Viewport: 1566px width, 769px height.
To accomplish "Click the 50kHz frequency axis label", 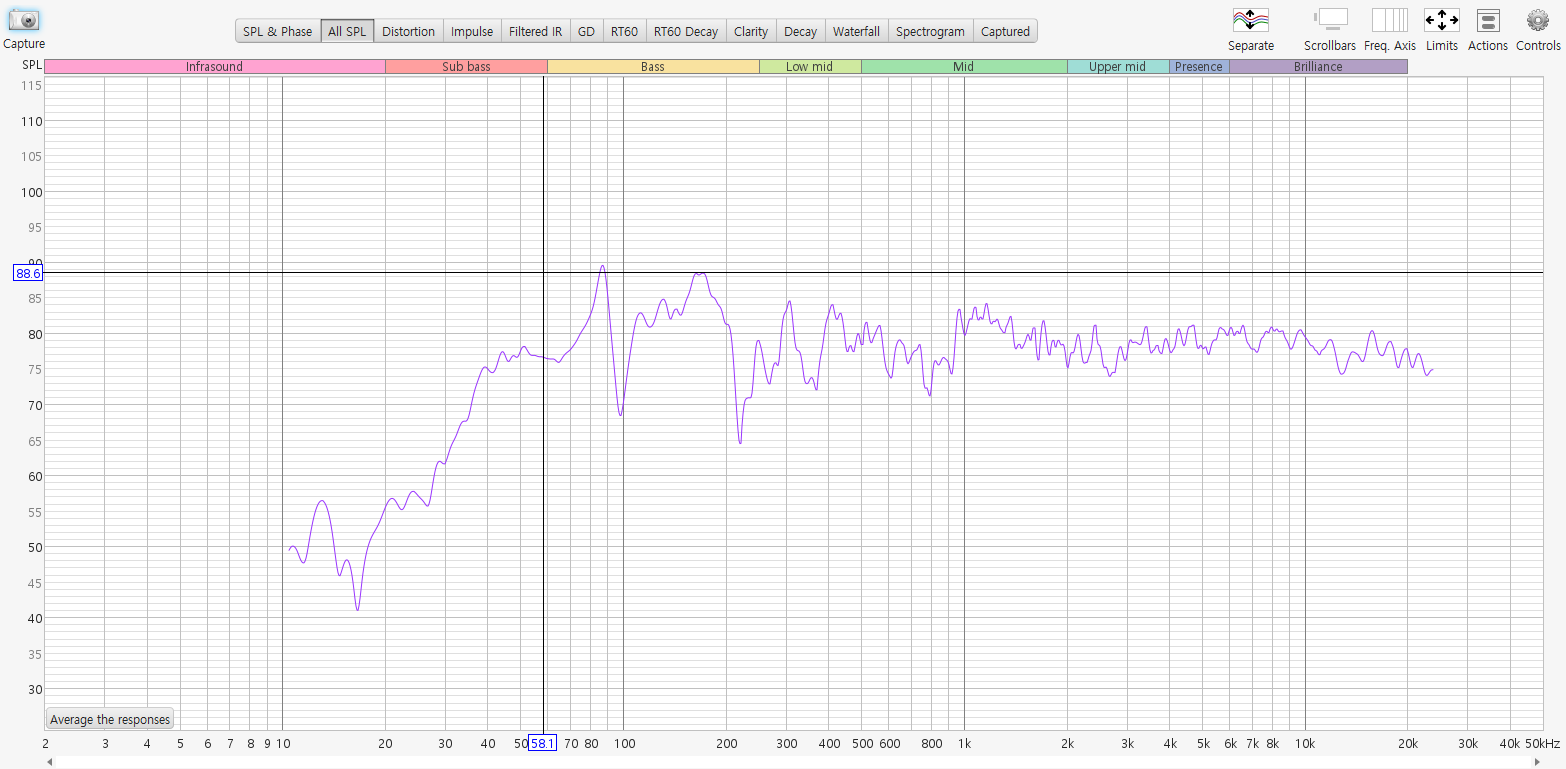I will coord(1543,744).
